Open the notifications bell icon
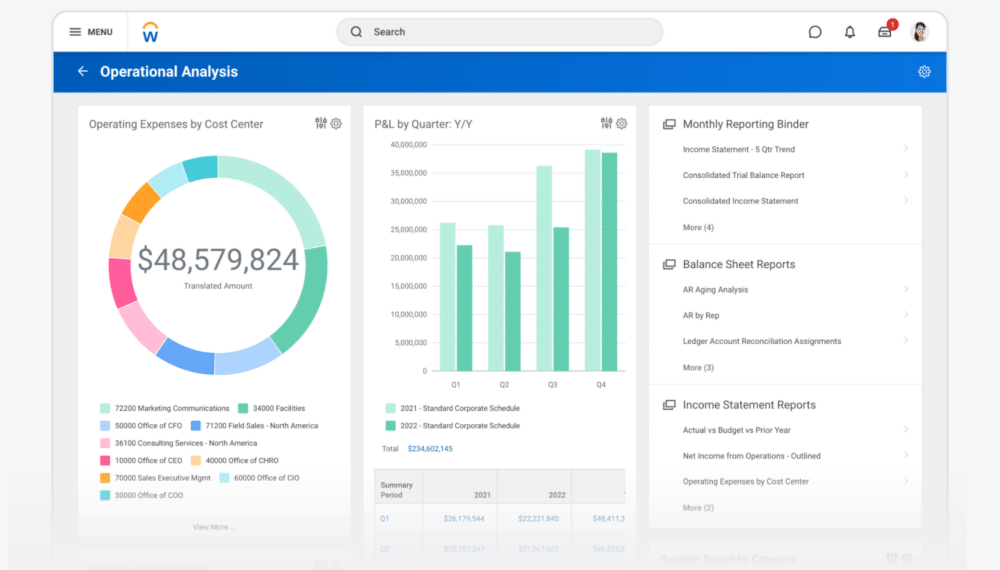1000x570 pixels. [850, 32]
